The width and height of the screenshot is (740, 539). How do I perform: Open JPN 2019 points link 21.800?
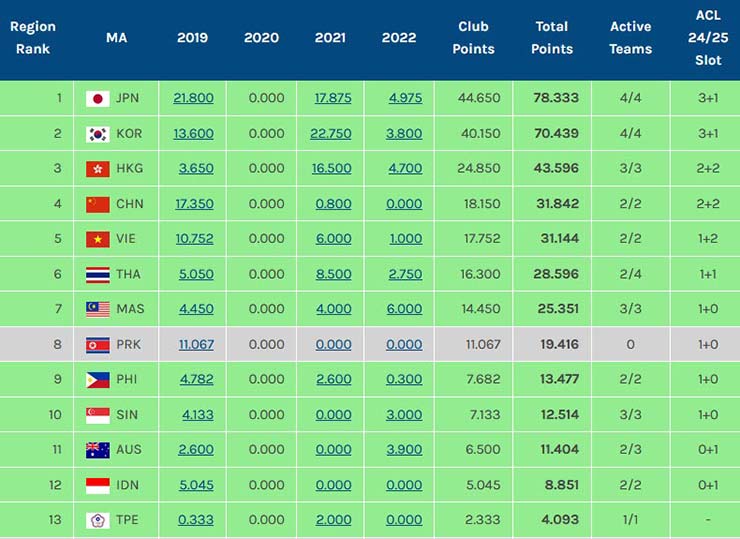pos(193,98)
